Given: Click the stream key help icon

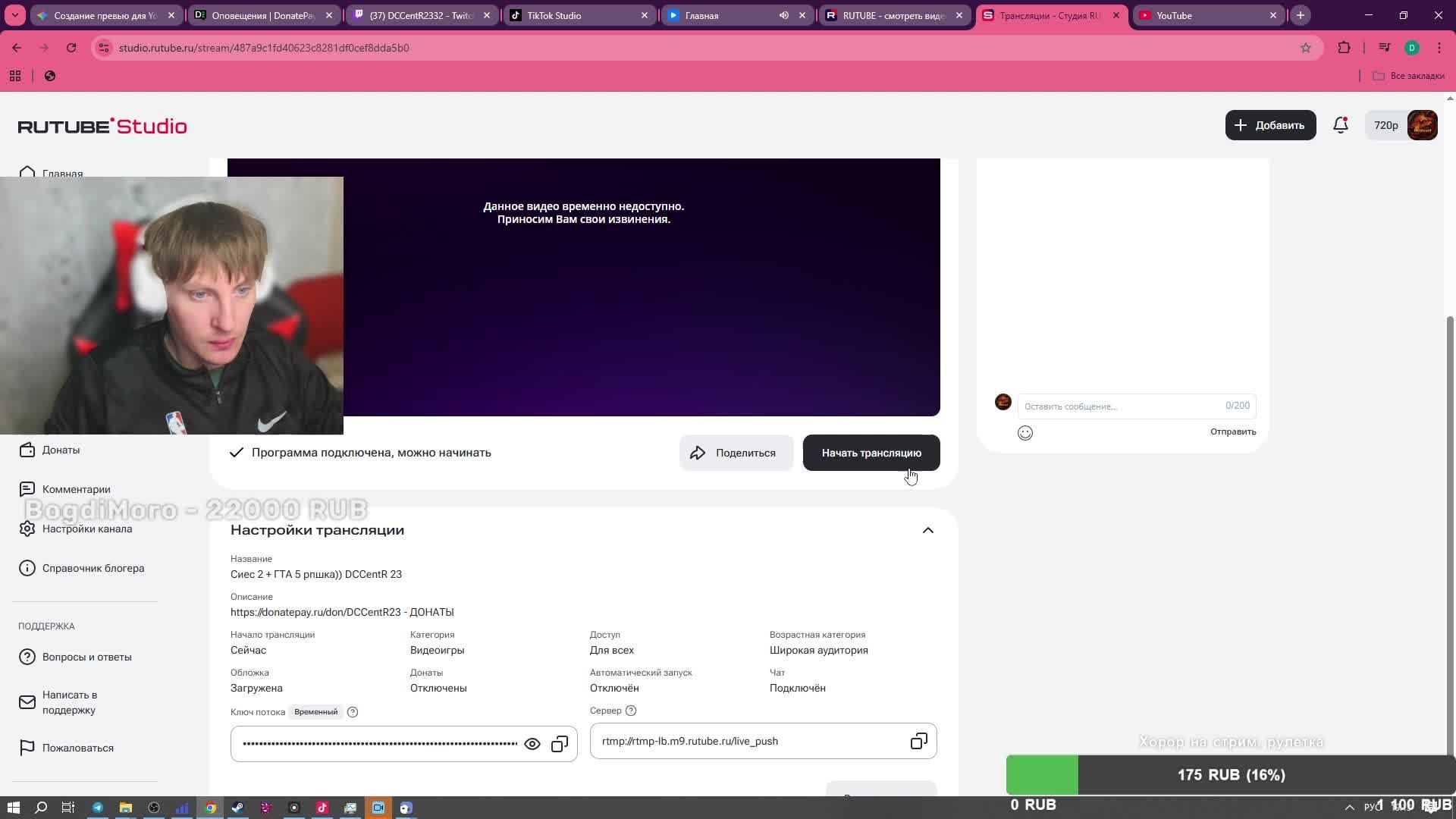Looking at the screenshot, I should tap(352, 712).
